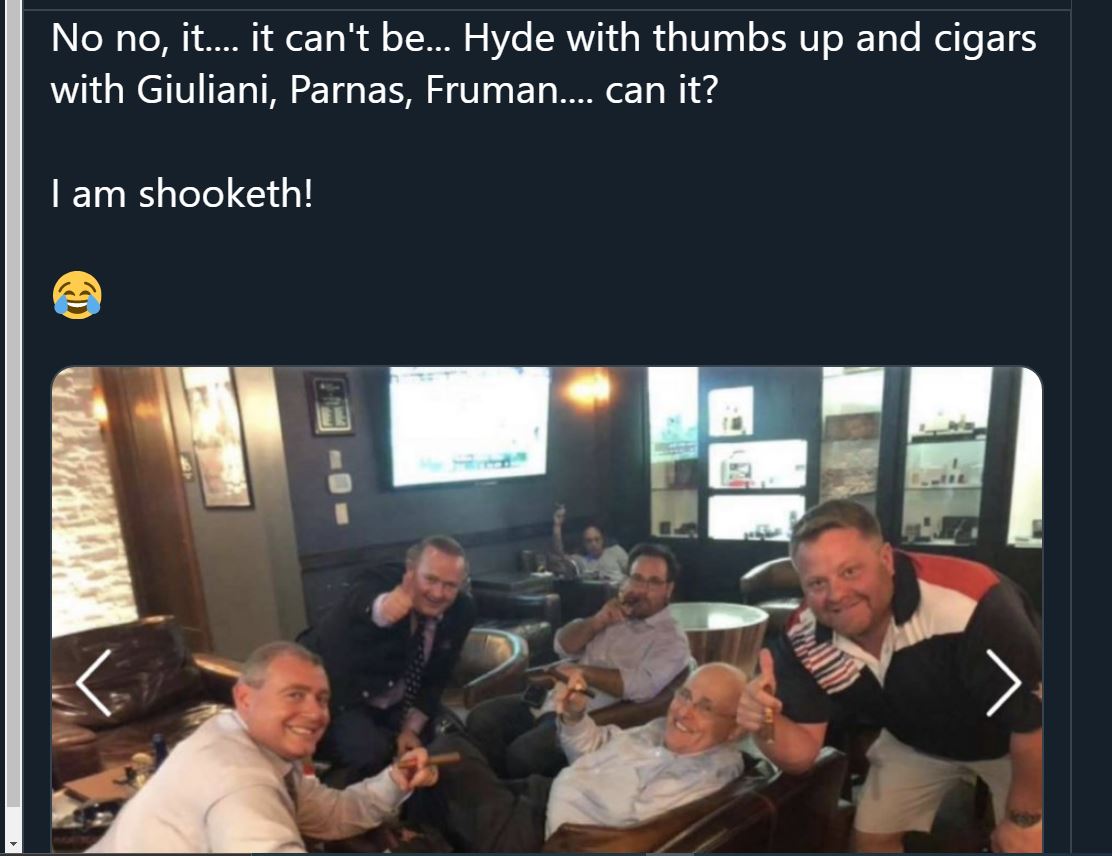
Task: Click the scrollbar down arrow at bottom left
Action: coord(11,845)
